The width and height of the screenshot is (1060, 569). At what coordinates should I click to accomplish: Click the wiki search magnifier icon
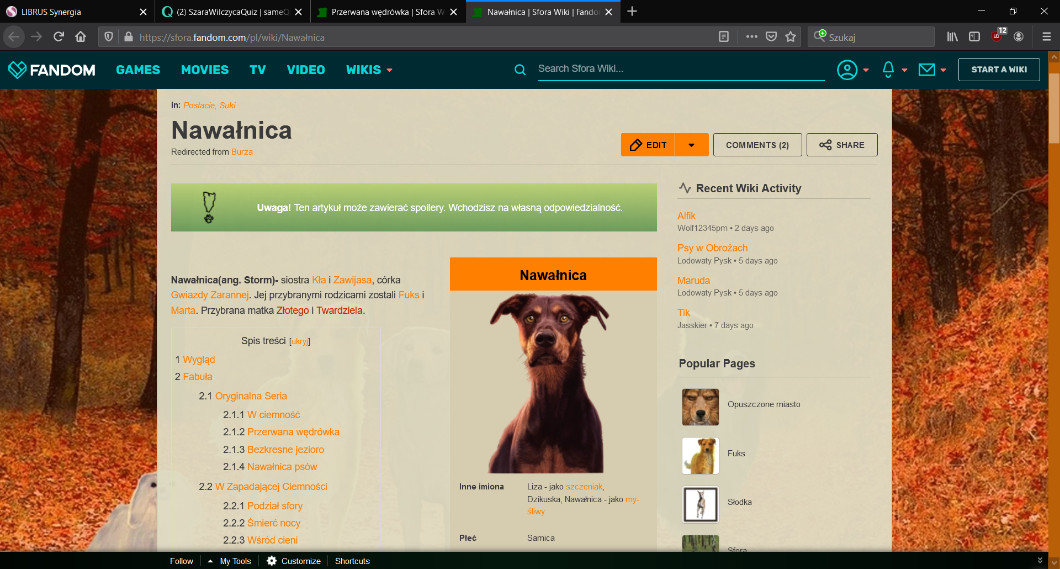point(520,70)
